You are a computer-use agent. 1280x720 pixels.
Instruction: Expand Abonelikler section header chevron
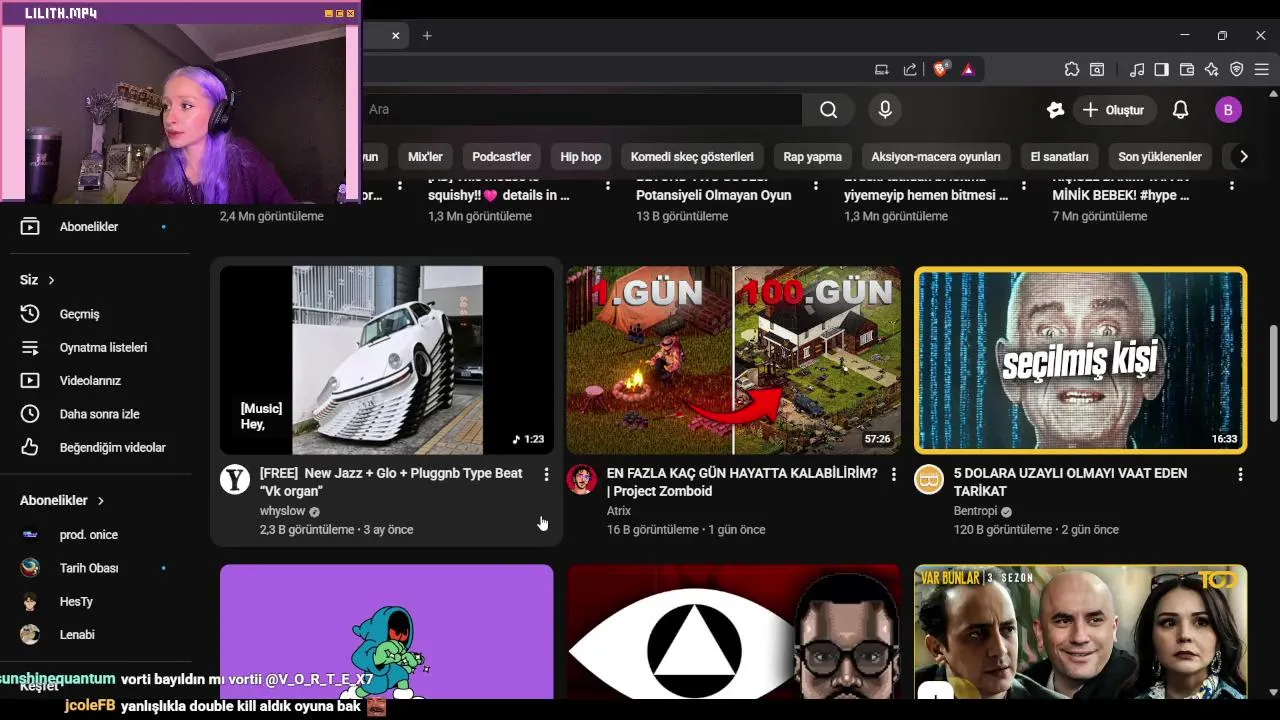(x=101, y=500)
